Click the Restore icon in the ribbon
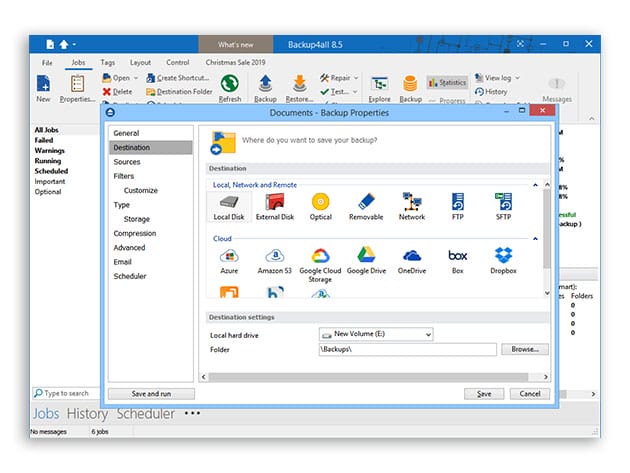The height and width of the screenshot is (473, 630). 298,87
